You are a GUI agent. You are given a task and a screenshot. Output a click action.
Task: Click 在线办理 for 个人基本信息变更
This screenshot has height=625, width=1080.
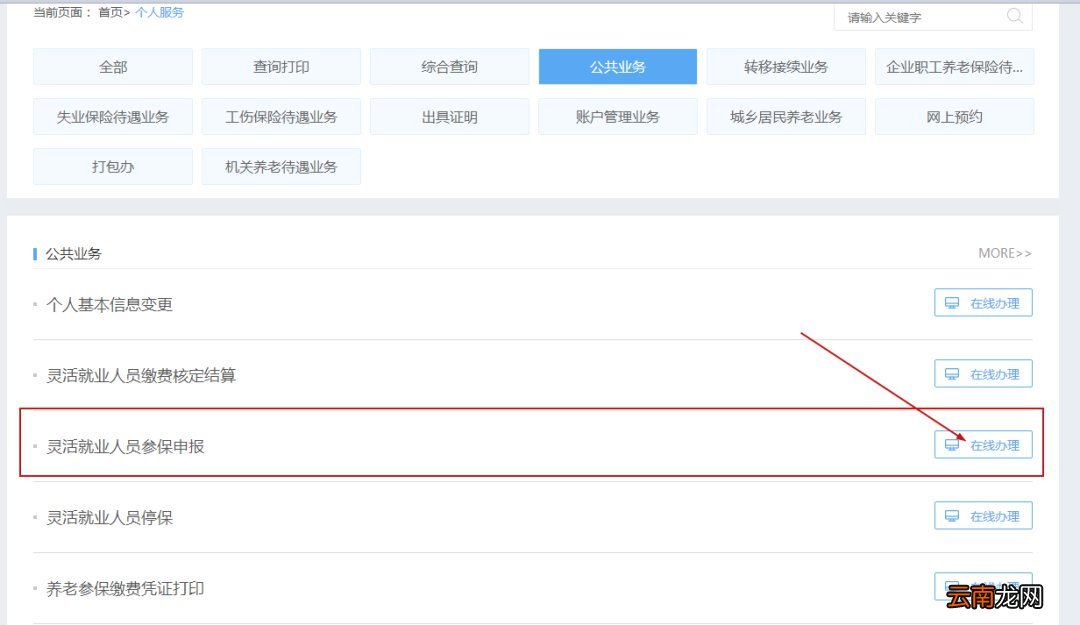click(x=983, y=303)
